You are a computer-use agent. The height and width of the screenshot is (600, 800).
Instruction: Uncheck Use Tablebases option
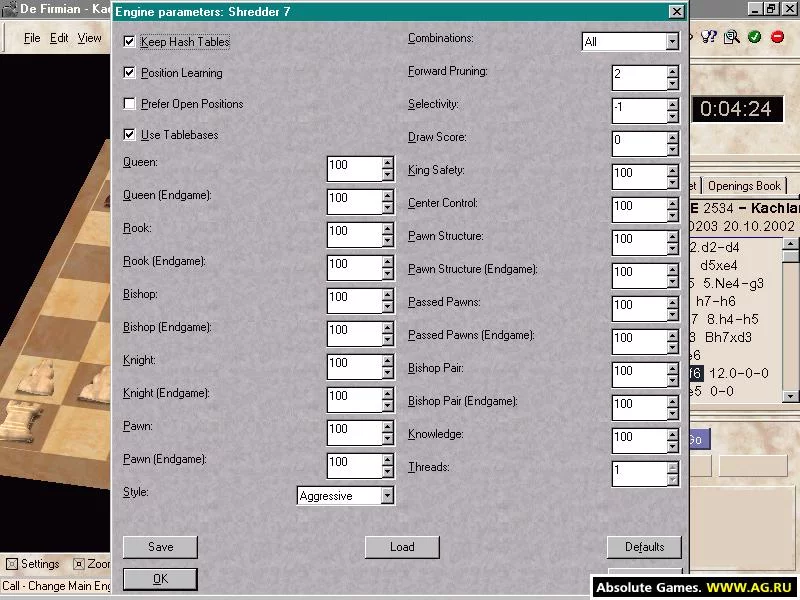pyautogui.click(x=129, y=135)
